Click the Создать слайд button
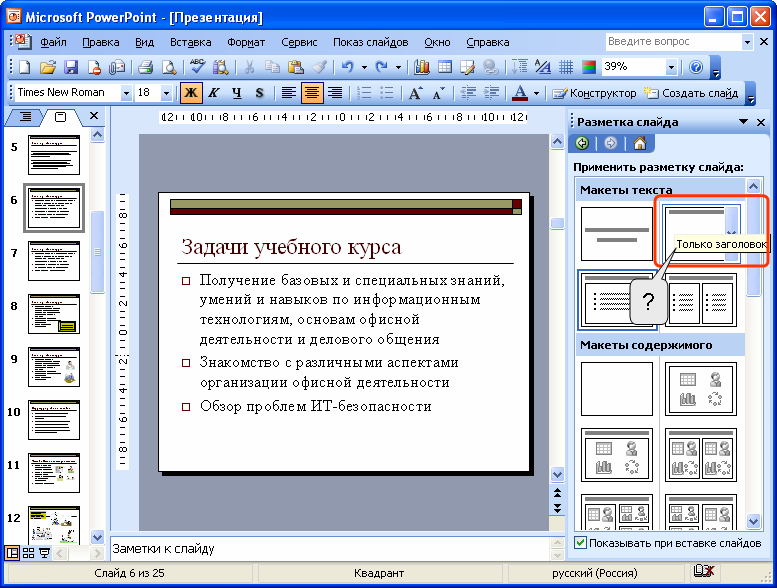Image resolution: width=777 pixels, height=588 pixels. [x=691, y=93]
